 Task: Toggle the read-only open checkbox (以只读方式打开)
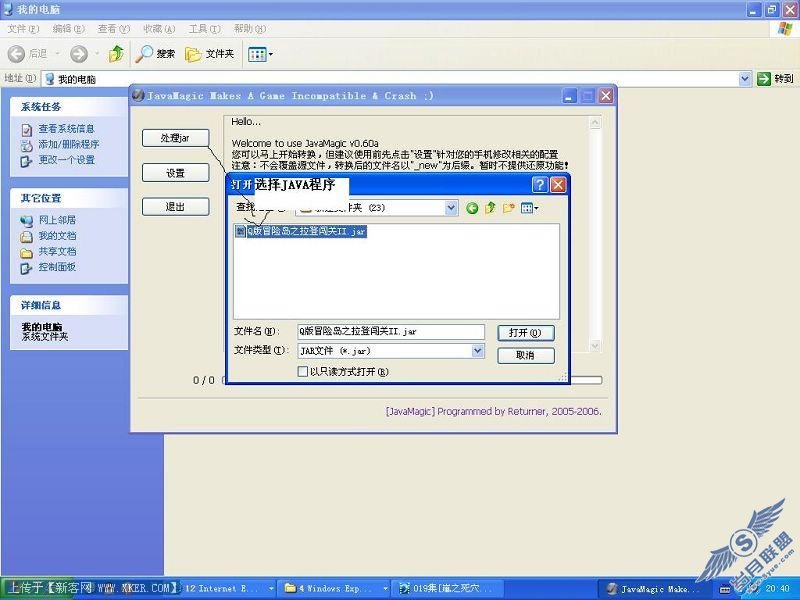tap(303, 371)
